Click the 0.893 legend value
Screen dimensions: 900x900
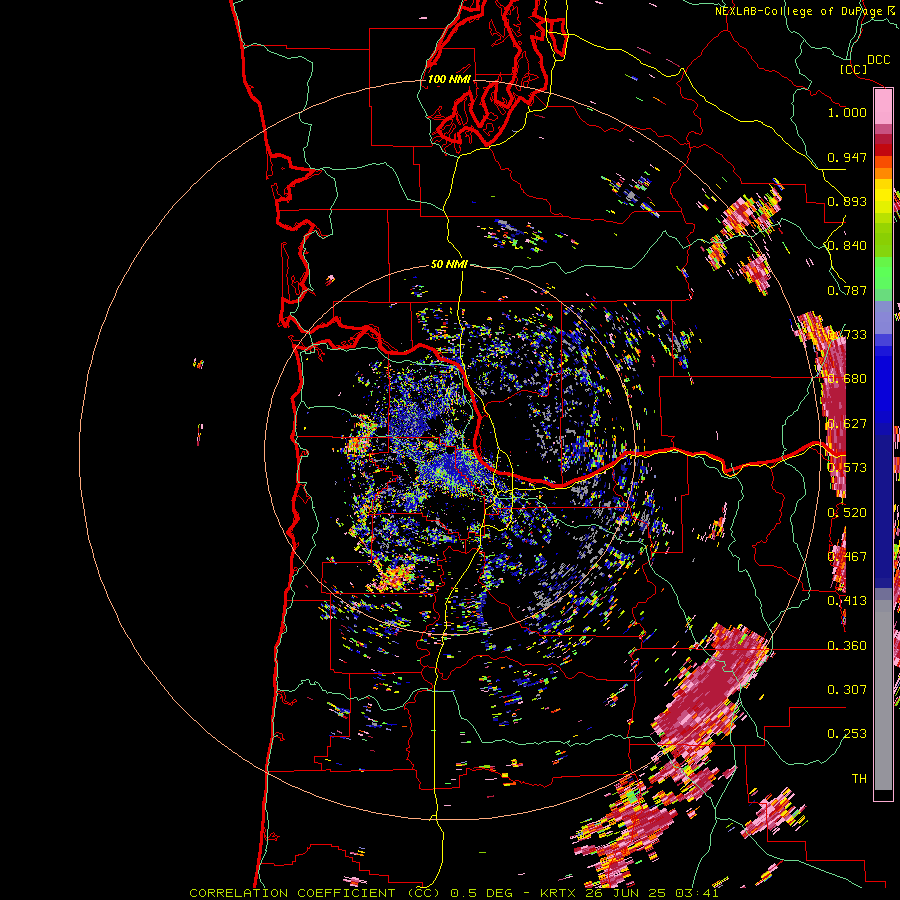(x=847, y=201)
